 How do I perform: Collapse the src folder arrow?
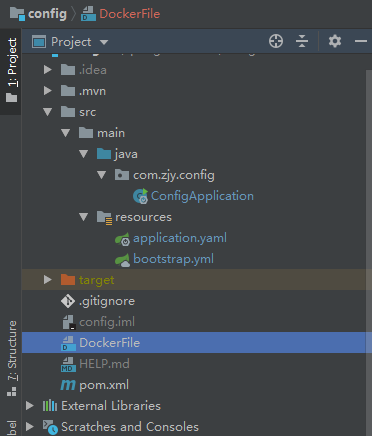tap(48, 112)
